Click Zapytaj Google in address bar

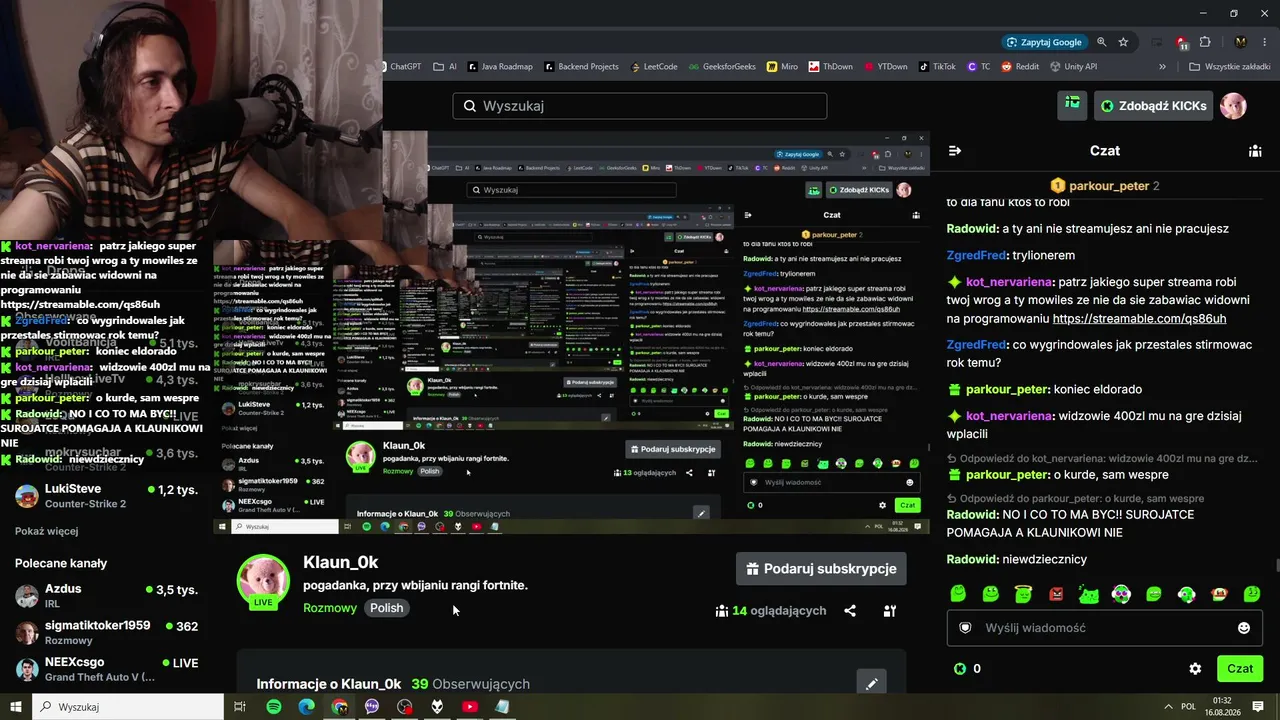pos(1044,42)
